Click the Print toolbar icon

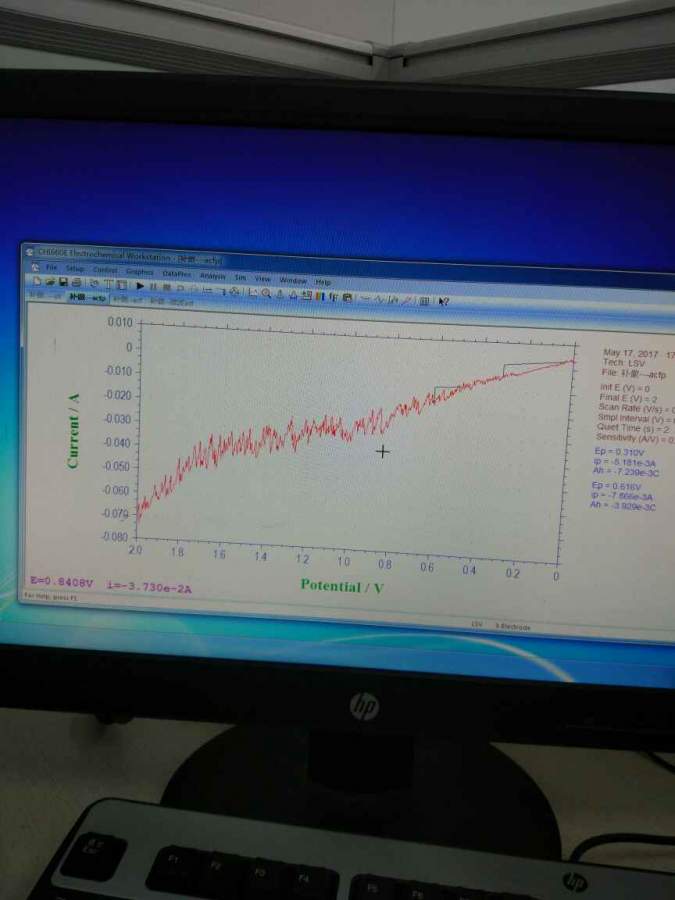coord(76,282)
